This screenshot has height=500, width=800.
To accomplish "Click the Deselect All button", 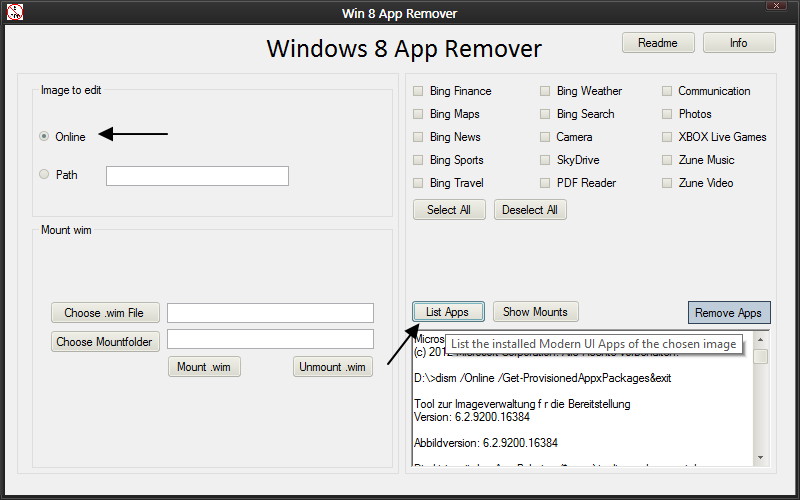I will (530, 210).
